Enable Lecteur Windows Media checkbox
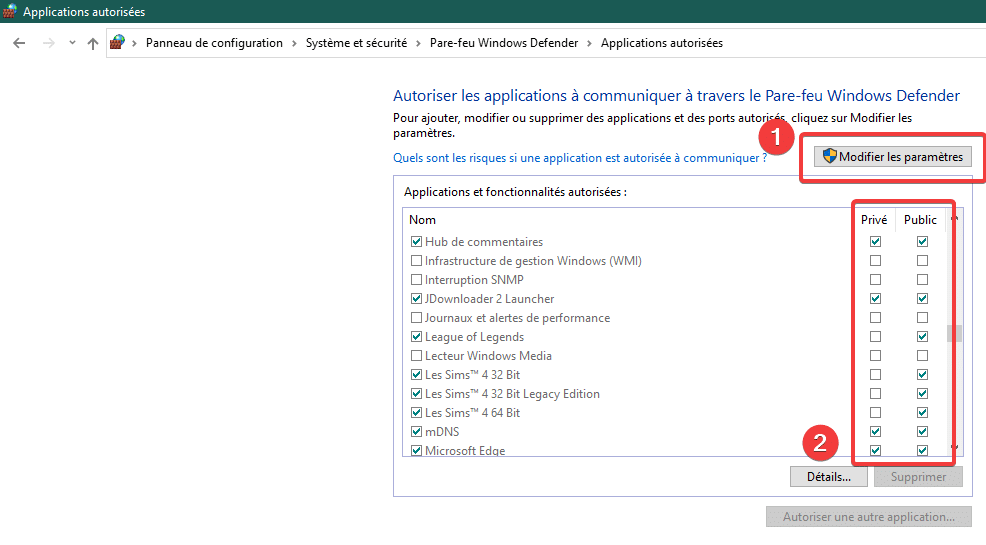This screenshot has height=545, width=986. (x=416, y=355)
